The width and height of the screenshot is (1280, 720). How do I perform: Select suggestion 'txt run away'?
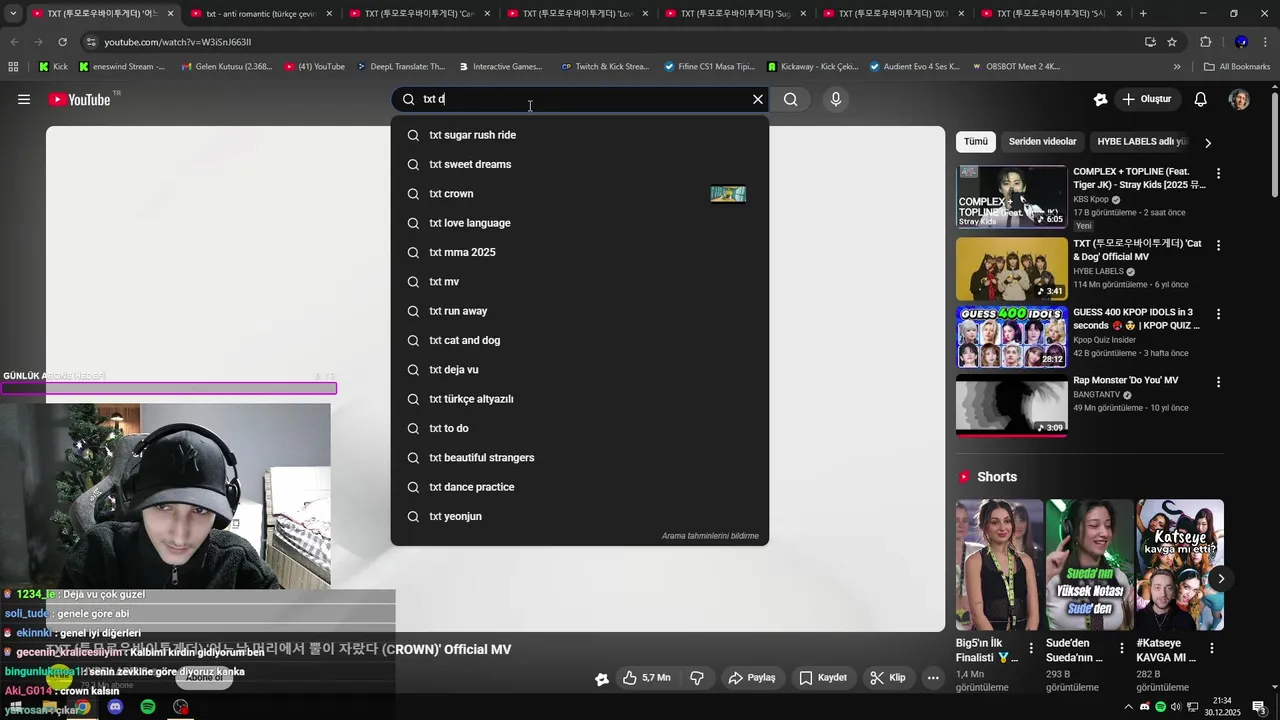coord(580,311)
